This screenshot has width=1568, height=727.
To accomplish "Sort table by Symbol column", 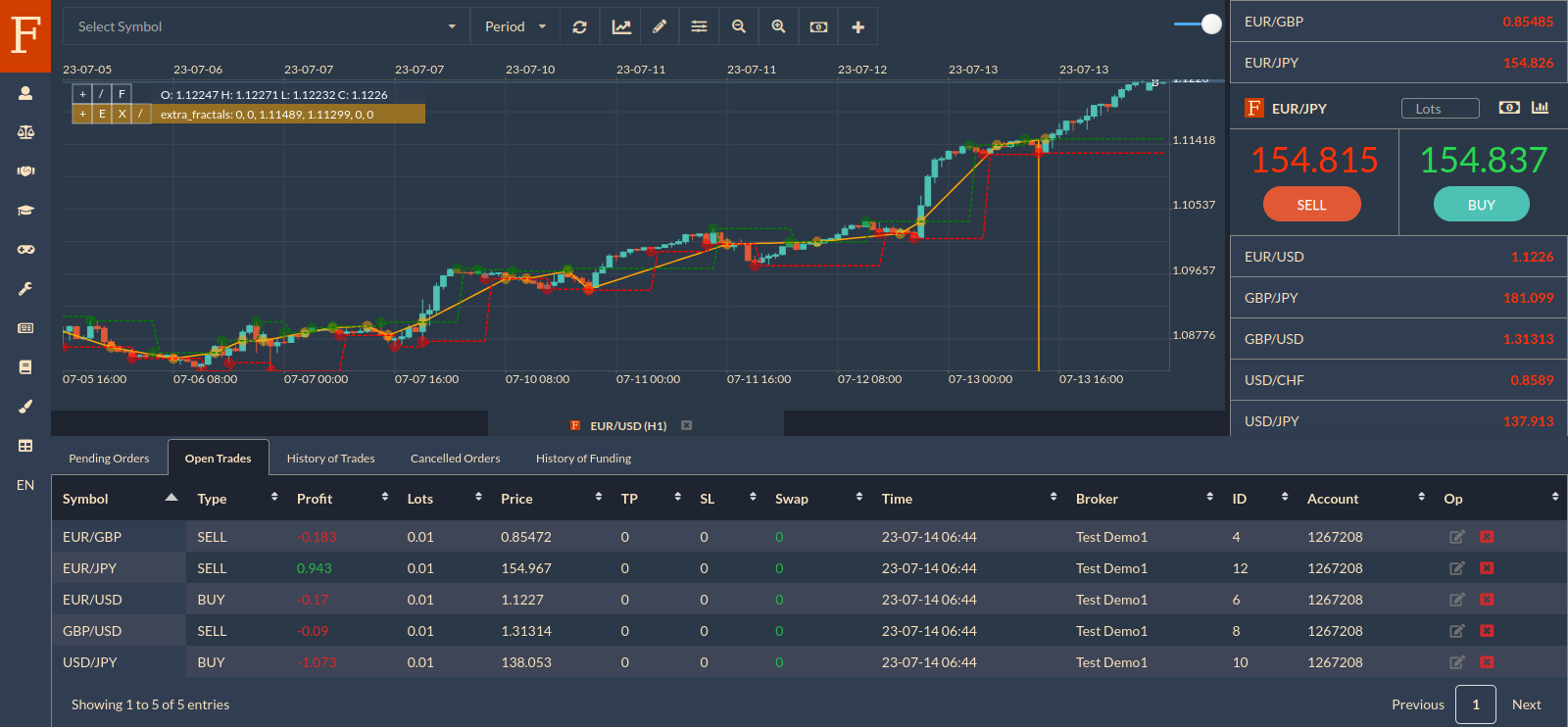I will [x=120, y=499].
